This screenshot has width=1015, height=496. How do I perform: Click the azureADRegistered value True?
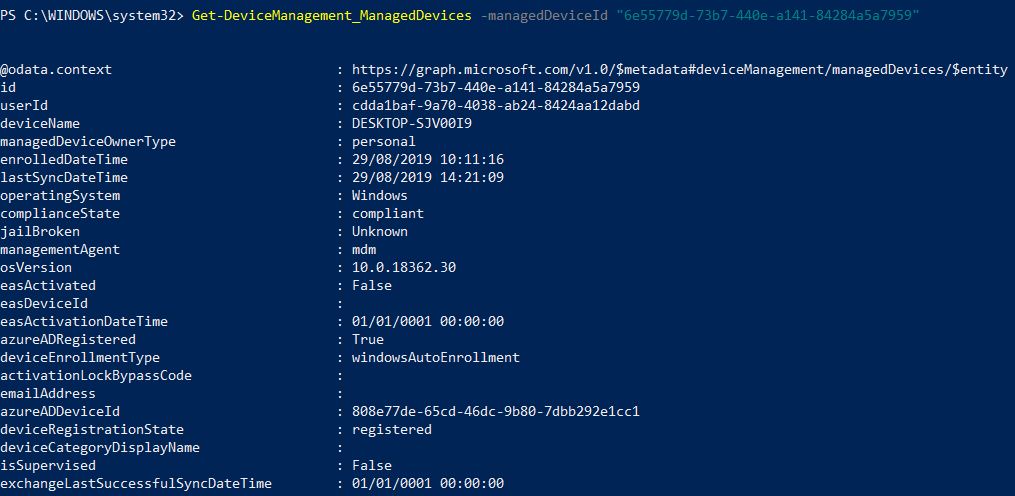point(368,339)
